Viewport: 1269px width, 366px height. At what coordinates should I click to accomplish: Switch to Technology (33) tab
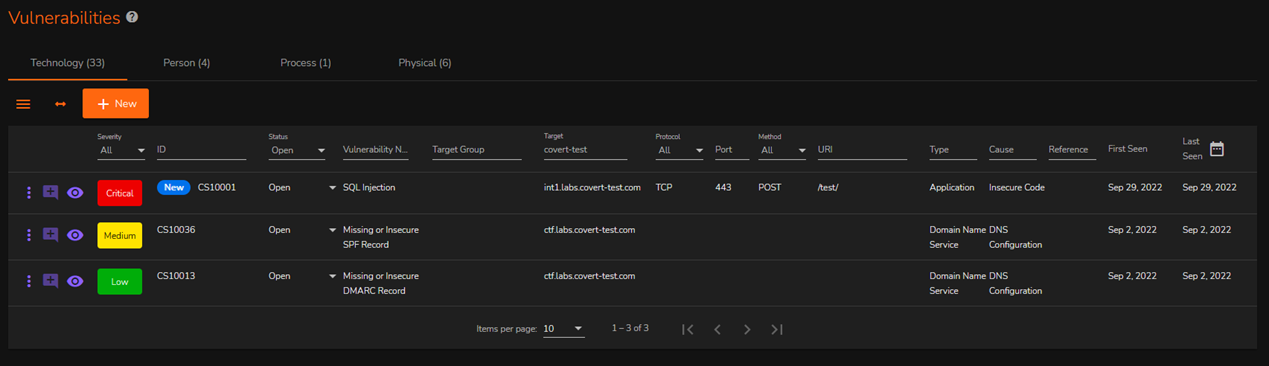68,63
